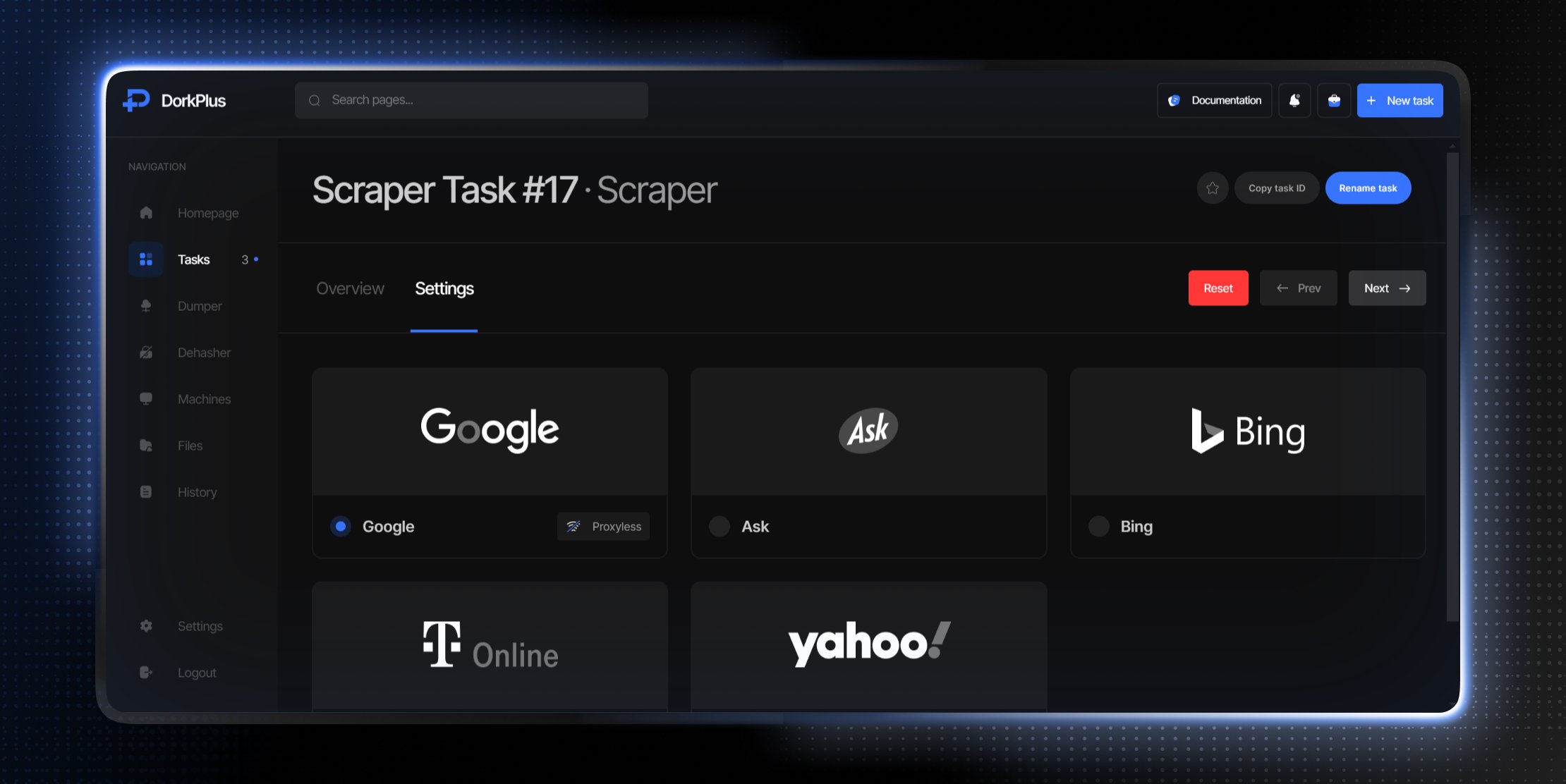Switch to the Overview tab
Viewport: 1566px width, 784px height.
tap(350, 288)
